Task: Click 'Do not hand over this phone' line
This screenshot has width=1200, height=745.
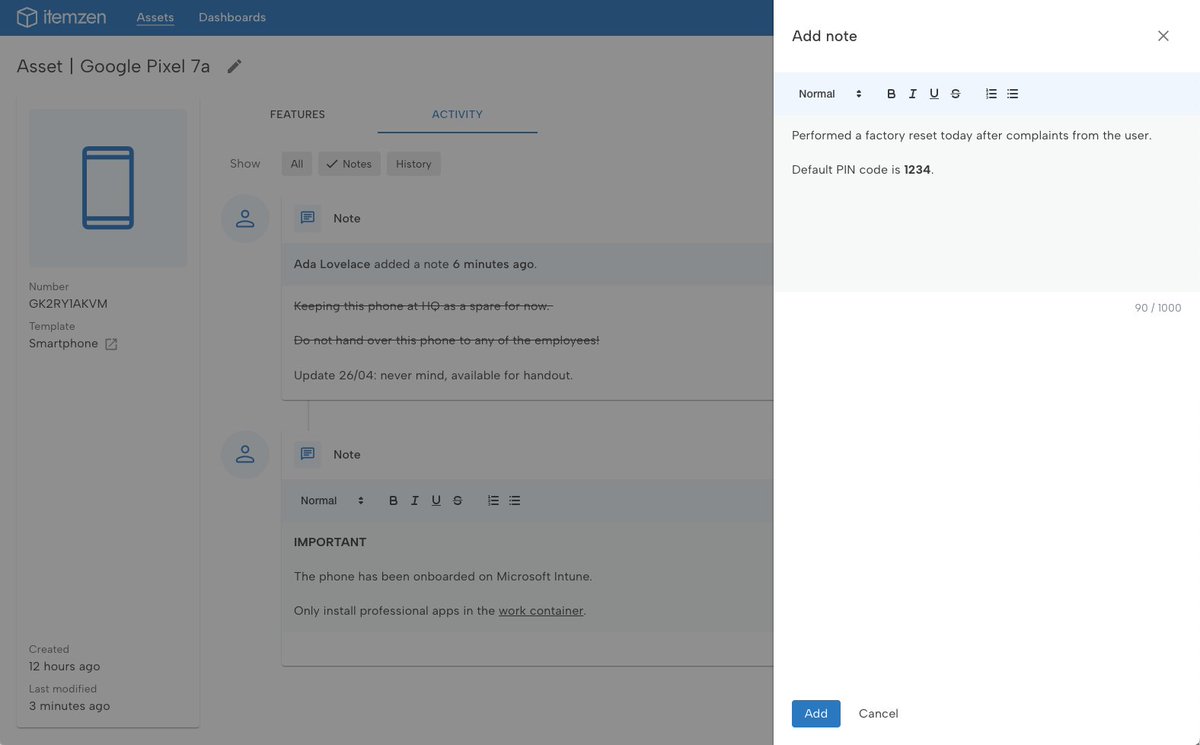Action: tap(446, 341)
